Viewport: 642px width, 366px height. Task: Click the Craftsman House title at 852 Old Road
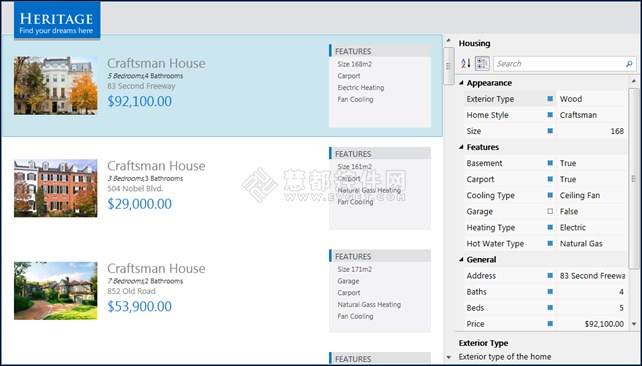[156, 269]
